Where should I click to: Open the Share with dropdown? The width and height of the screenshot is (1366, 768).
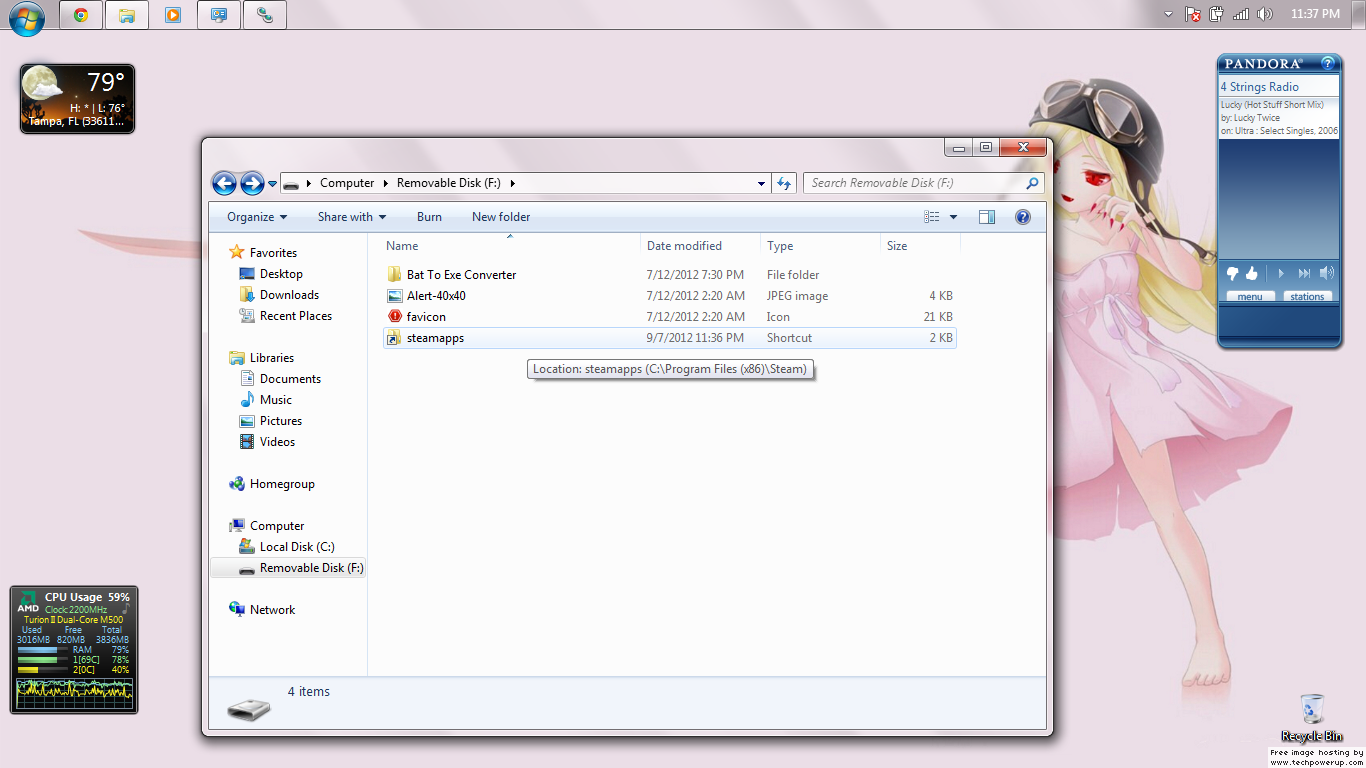[352, 217]
